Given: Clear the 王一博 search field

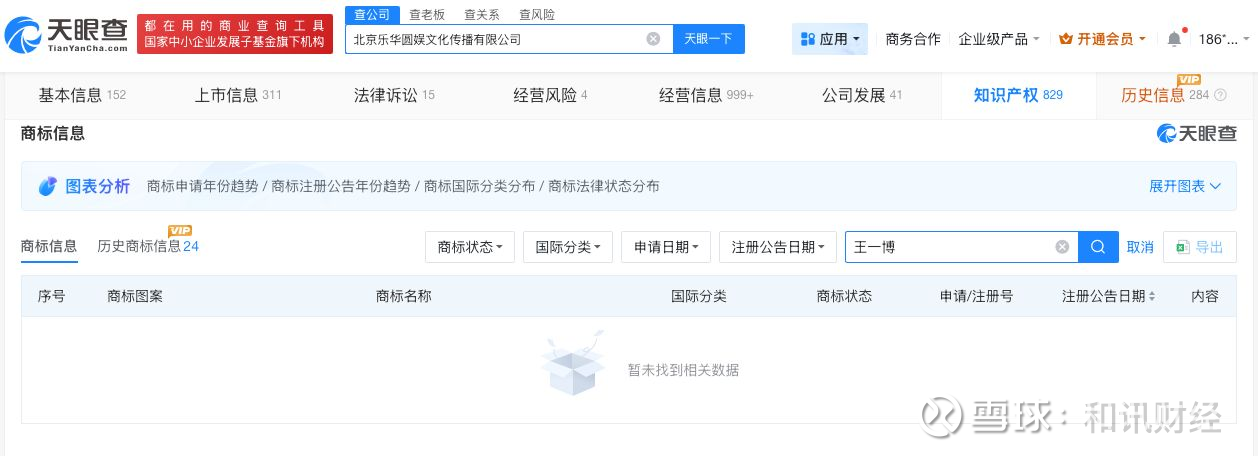Looking at the screenshot, I should pos(1062,247).
